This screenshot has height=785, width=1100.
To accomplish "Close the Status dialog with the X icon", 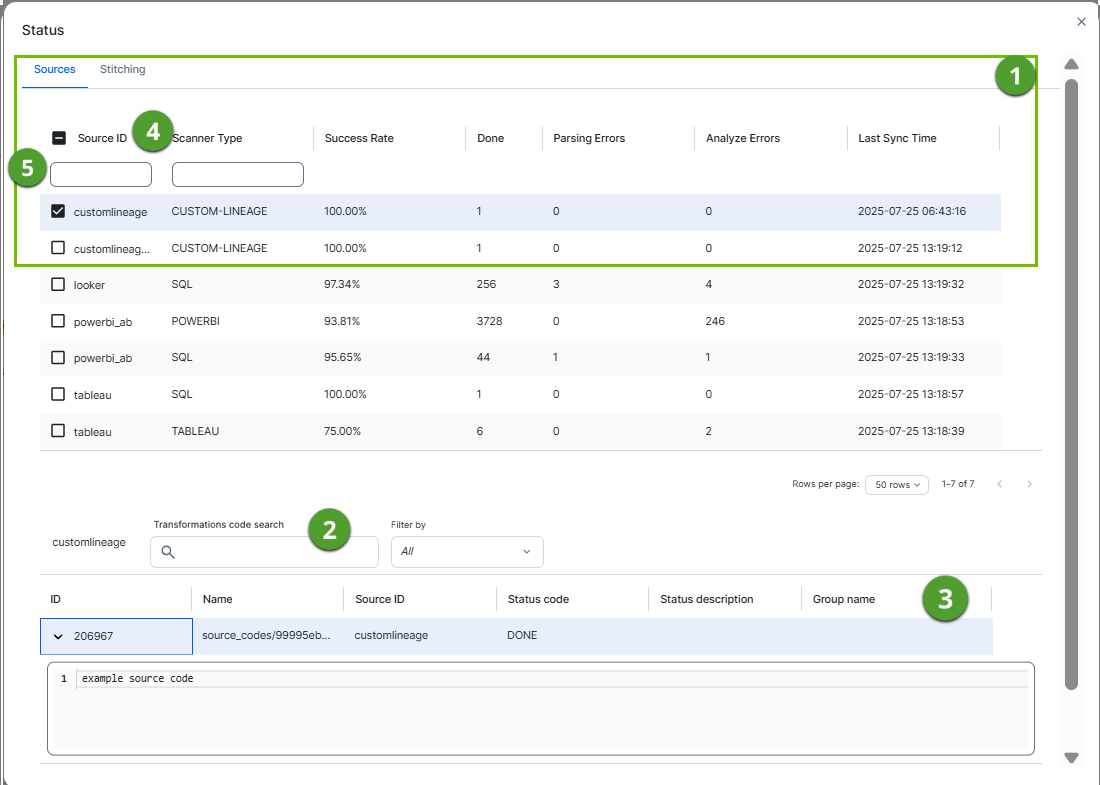I will pyautogui.click(x=1081, y=21).
